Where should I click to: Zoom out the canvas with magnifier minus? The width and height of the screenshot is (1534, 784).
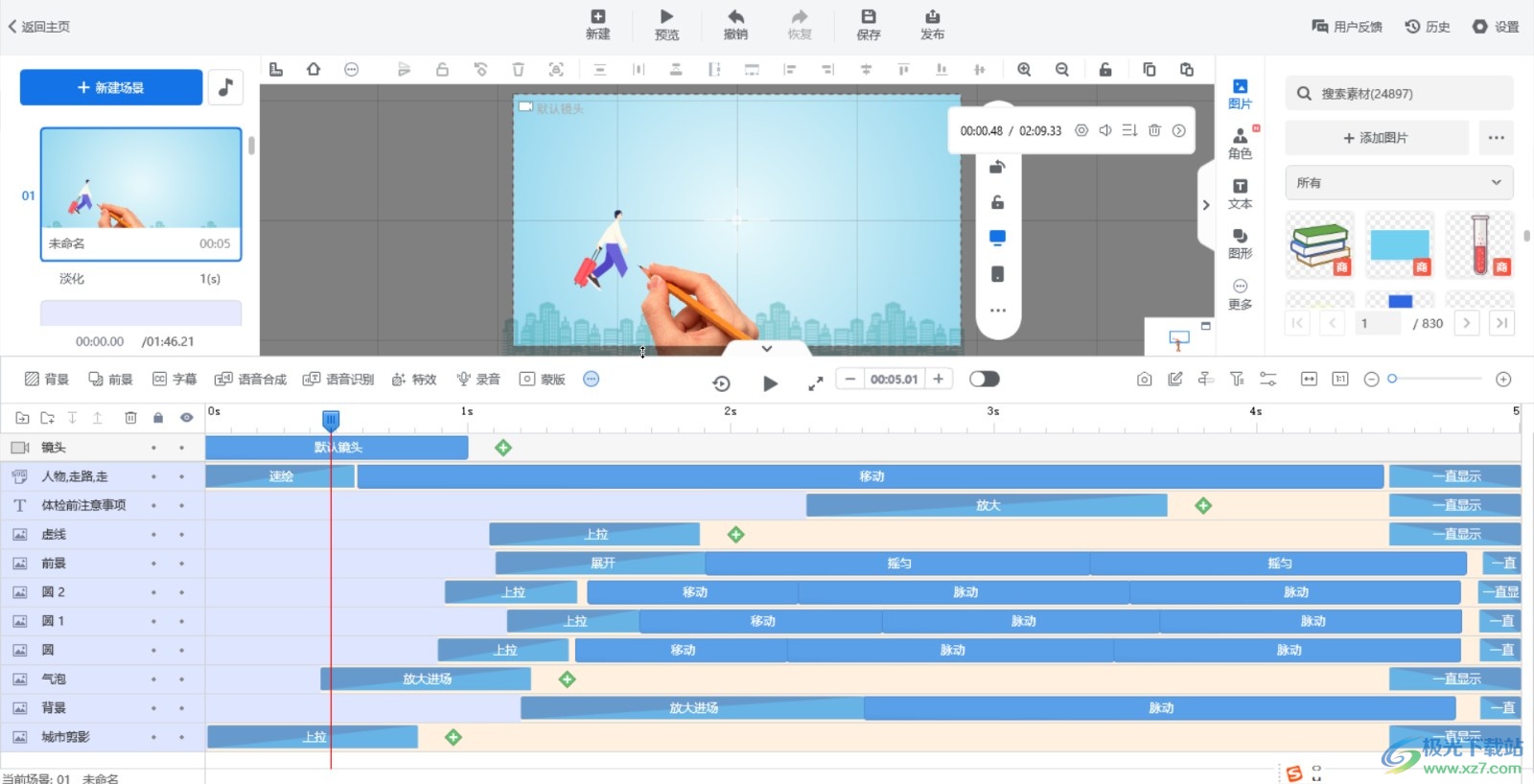coord(1062,69)
